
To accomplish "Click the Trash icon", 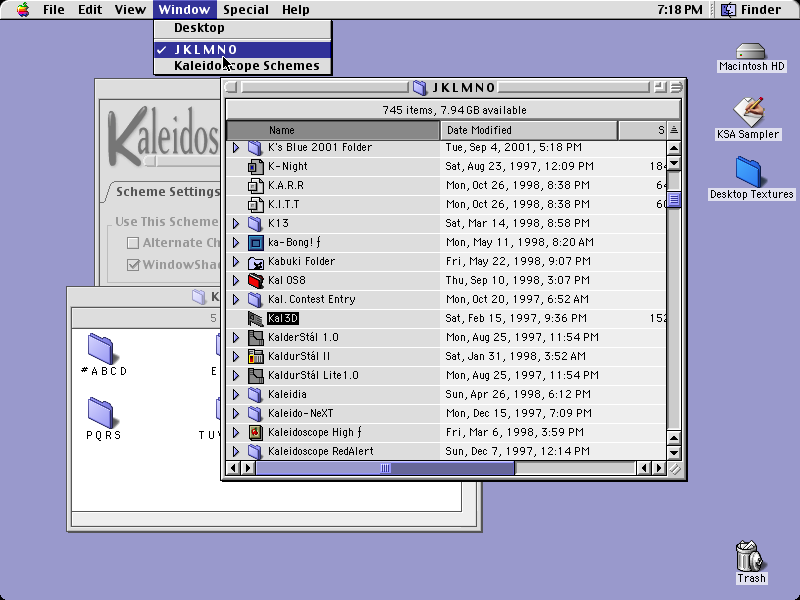I will [x=750, y=556].
